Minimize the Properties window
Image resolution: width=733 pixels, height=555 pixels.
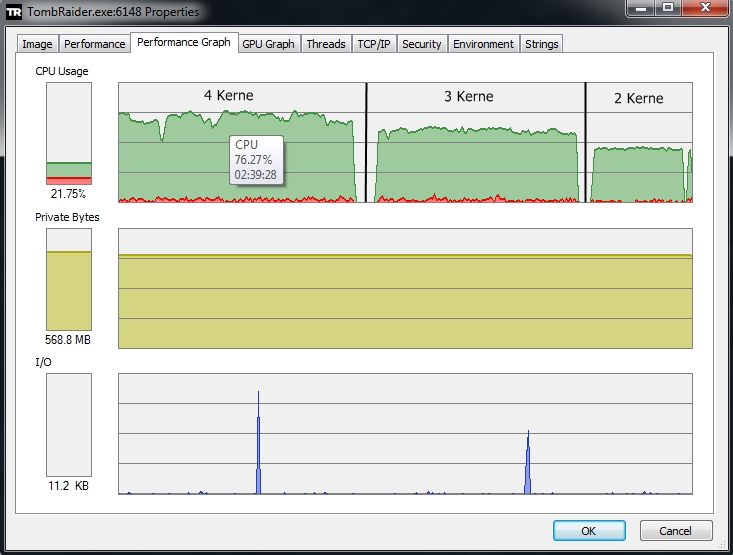640,8
